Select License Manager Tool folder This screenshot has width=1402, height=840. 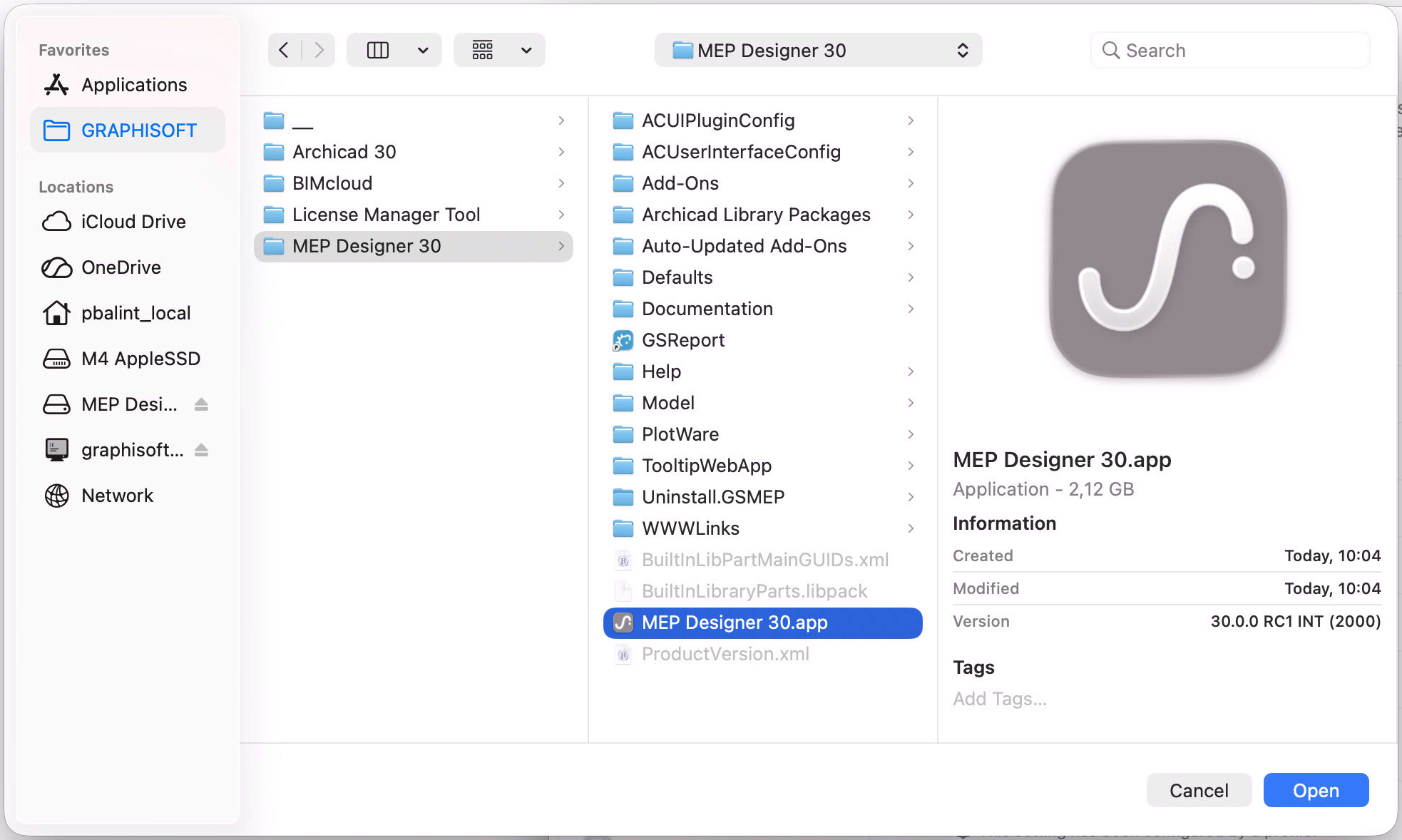pos(414,215)
